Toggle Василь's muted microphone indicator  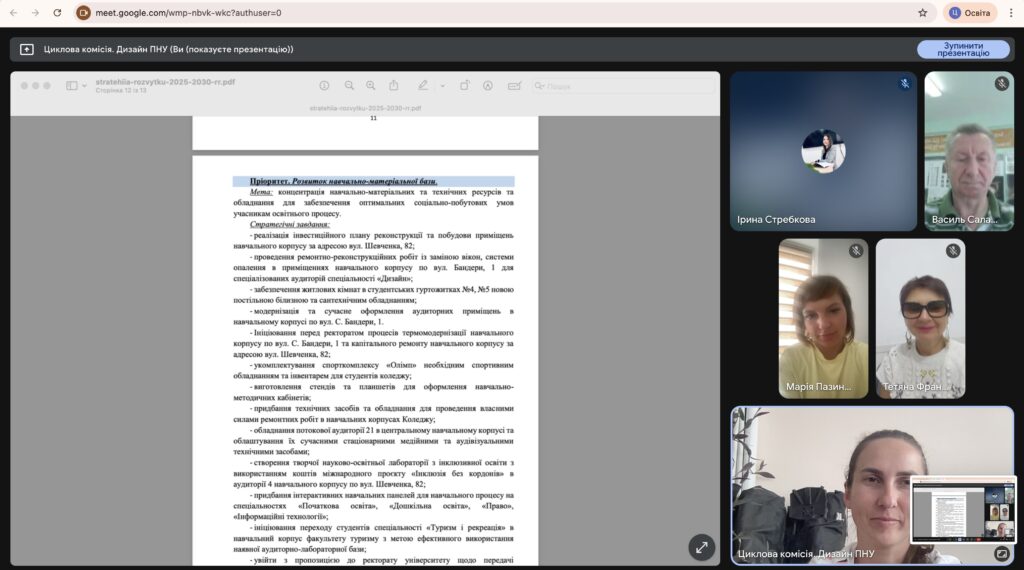(1002, 84)
